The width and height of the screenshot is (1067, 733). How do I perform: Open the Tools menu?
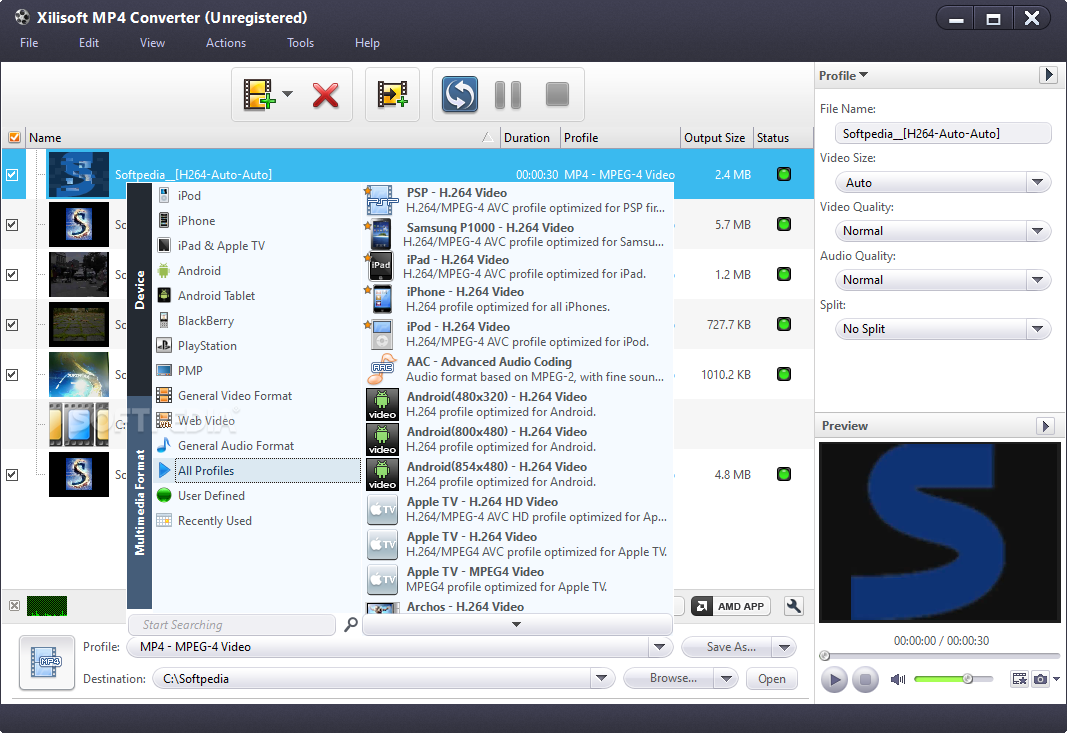[x=300, y=43]
